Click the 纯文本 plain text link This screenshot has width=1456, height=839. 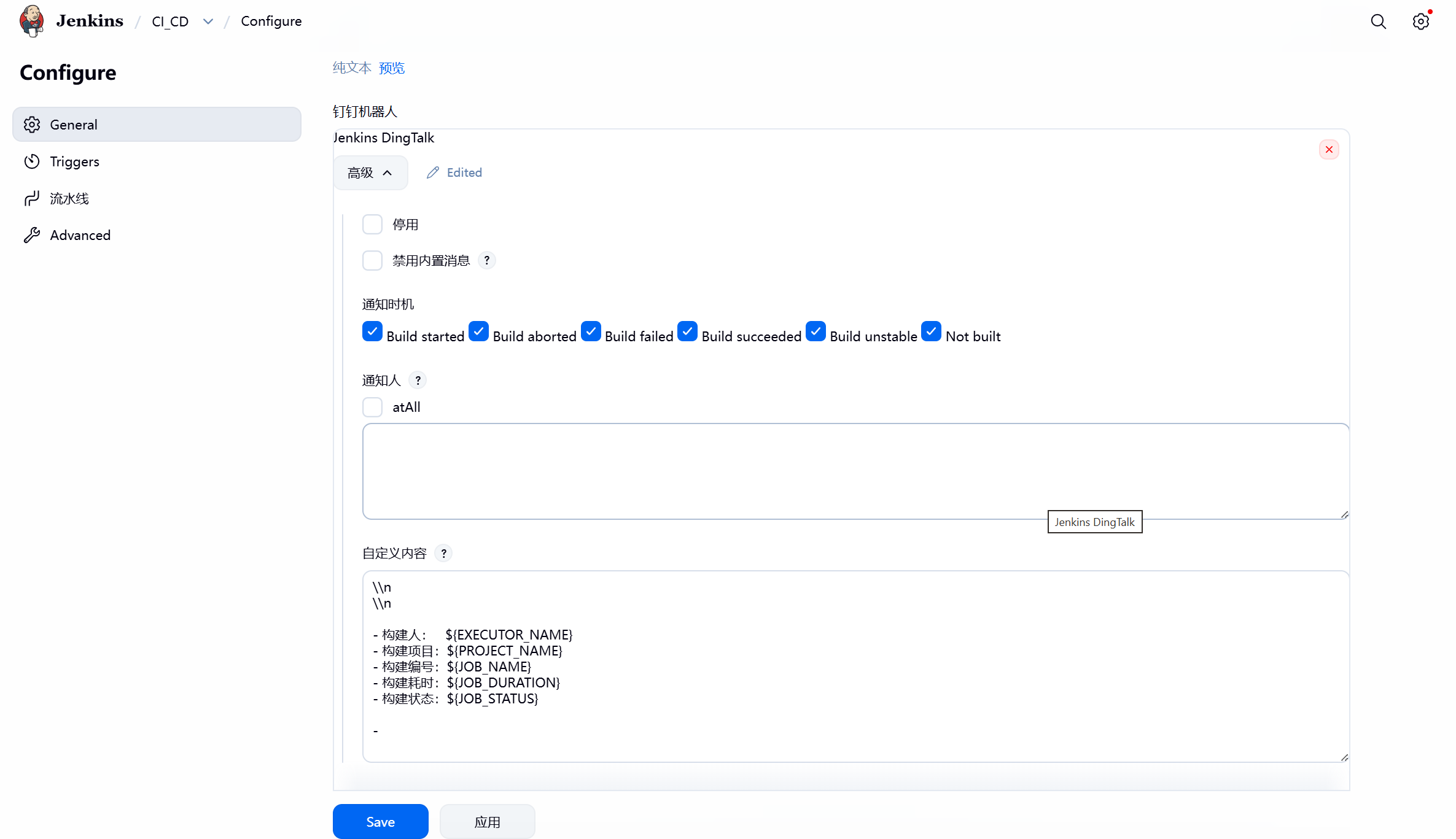tap(352, 68)
